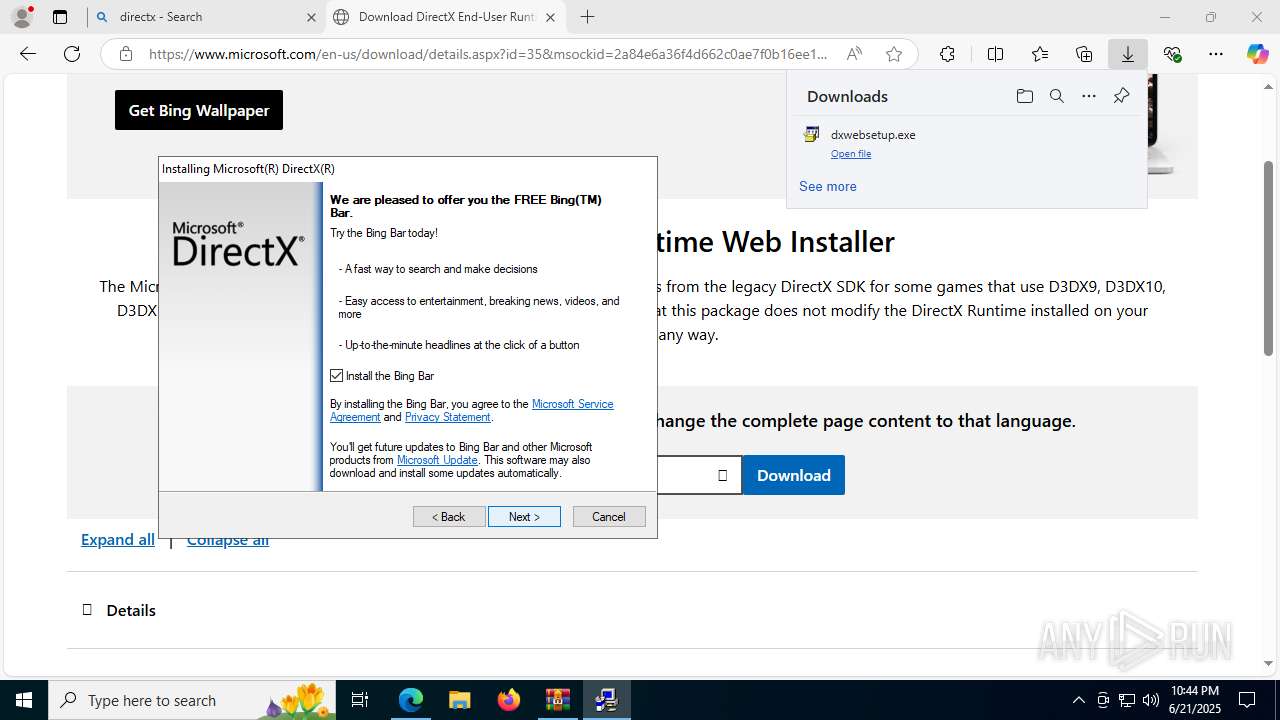Toggle the Downloads toolbar icon
The height and width of the screenshot is (720, 1280).
click(x=1128, y=54)
